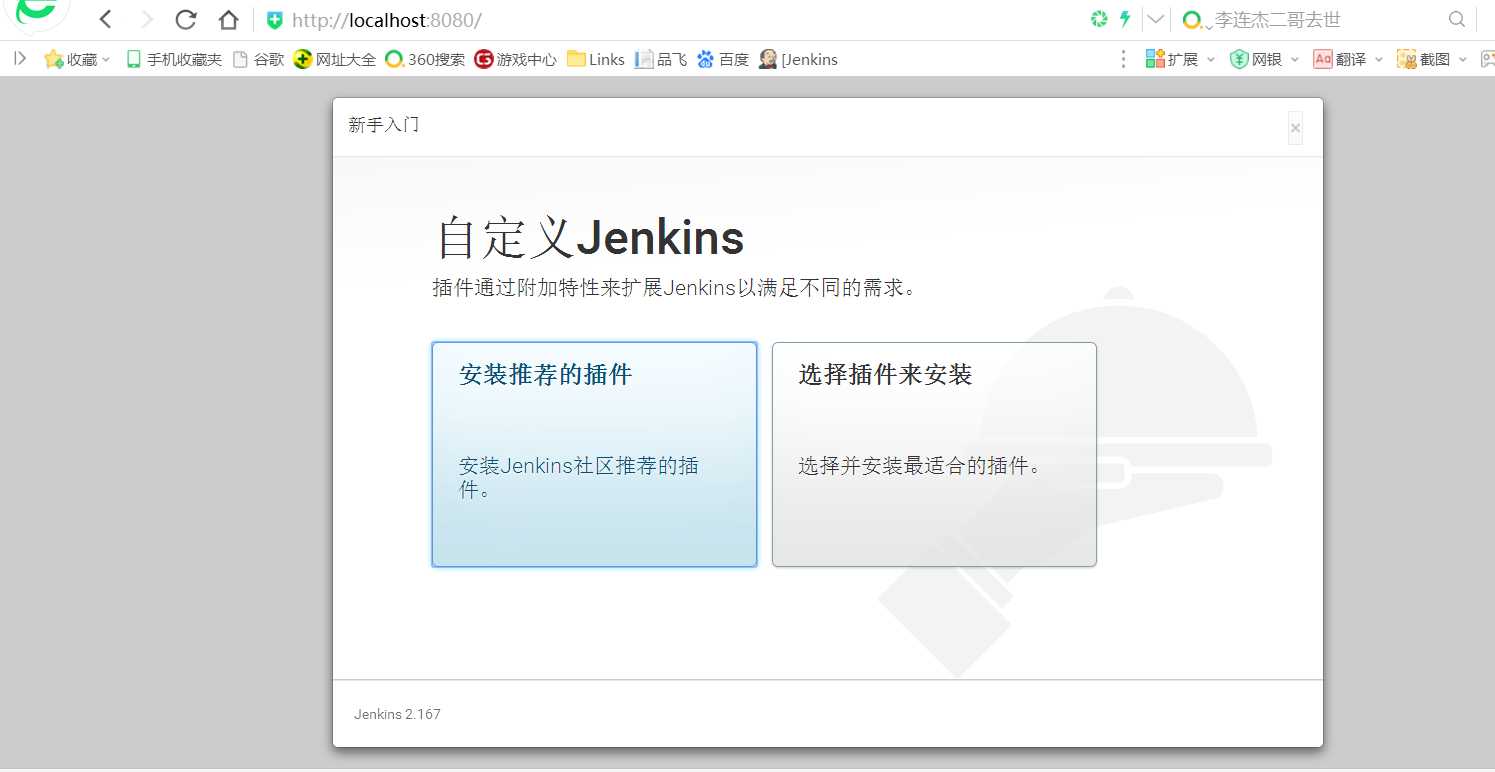Image resolution: width=1495 pixels, height=772 pixels.
Task: Expand the address bar dropdown chevron
Action: (1155, 19)
